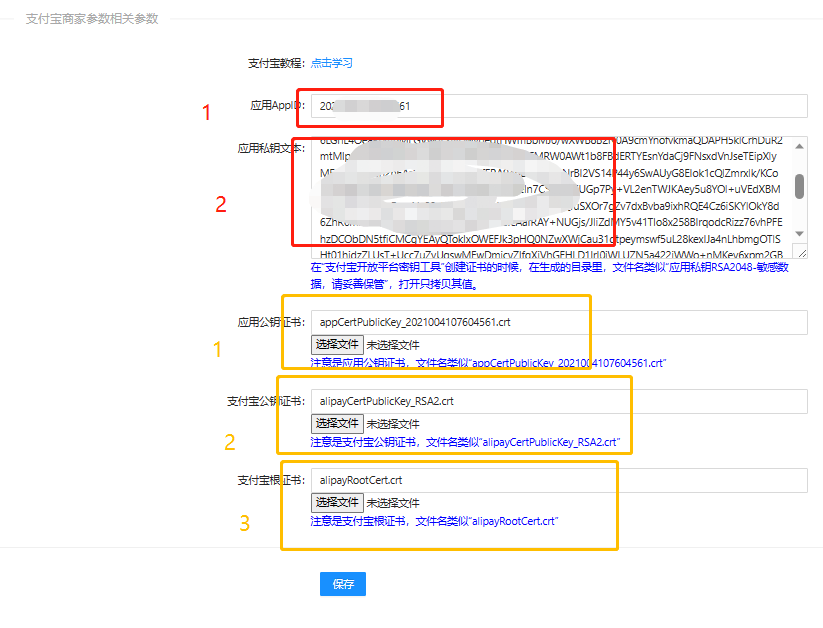Click the 支付宝商家参数相关参数 section title
The width and height of the screenshot is (823, 628).
92,19
